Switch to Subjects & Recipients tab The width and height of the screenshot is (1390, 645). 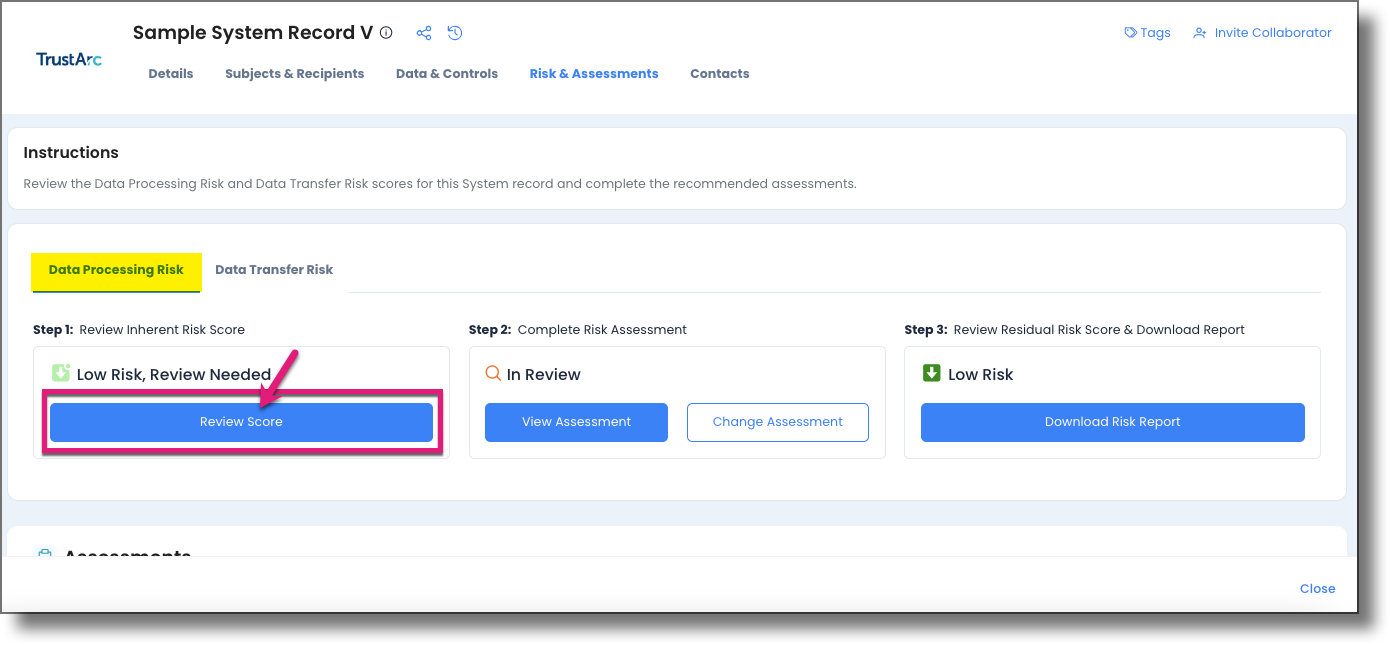coord(295,74)
